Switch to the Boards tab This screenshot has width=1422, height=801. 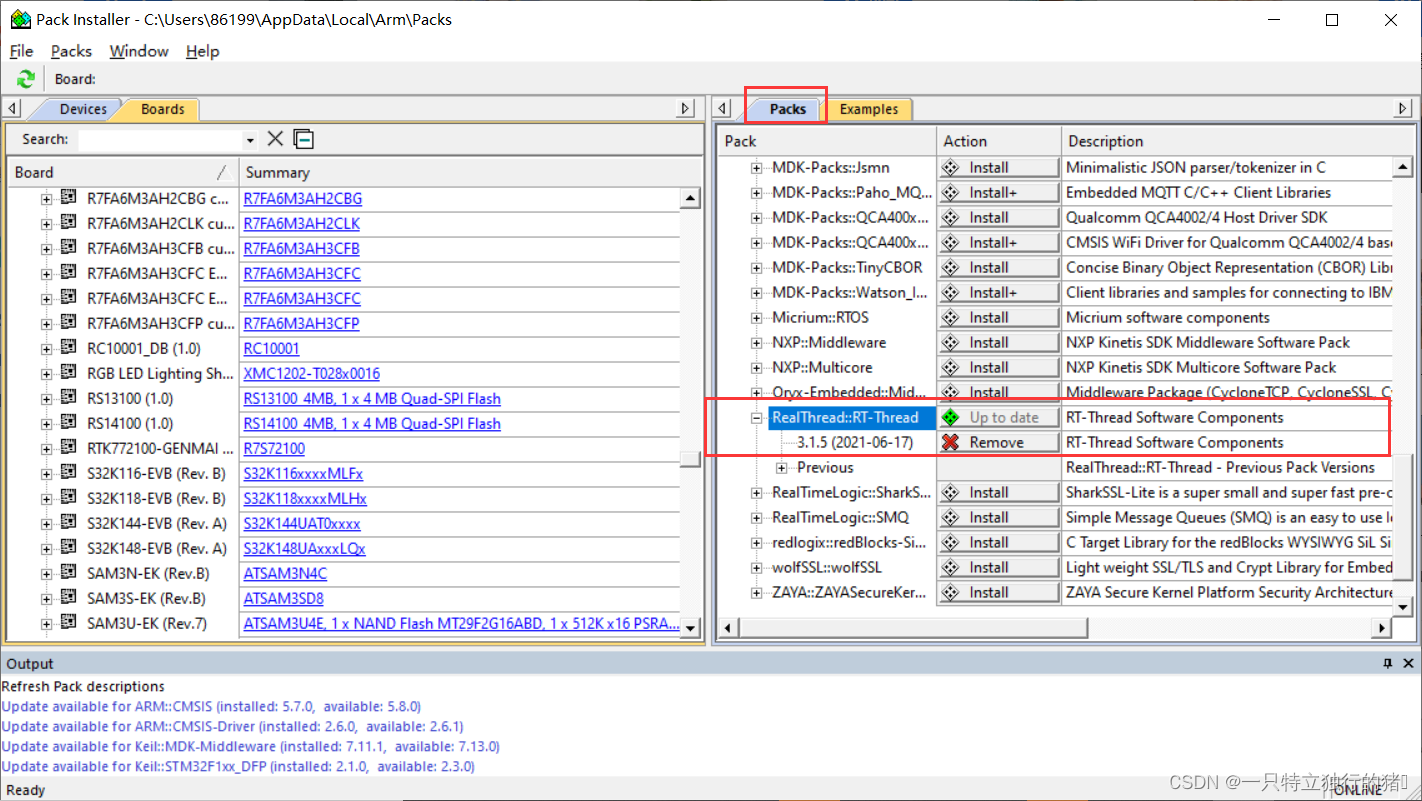point(160,109)
